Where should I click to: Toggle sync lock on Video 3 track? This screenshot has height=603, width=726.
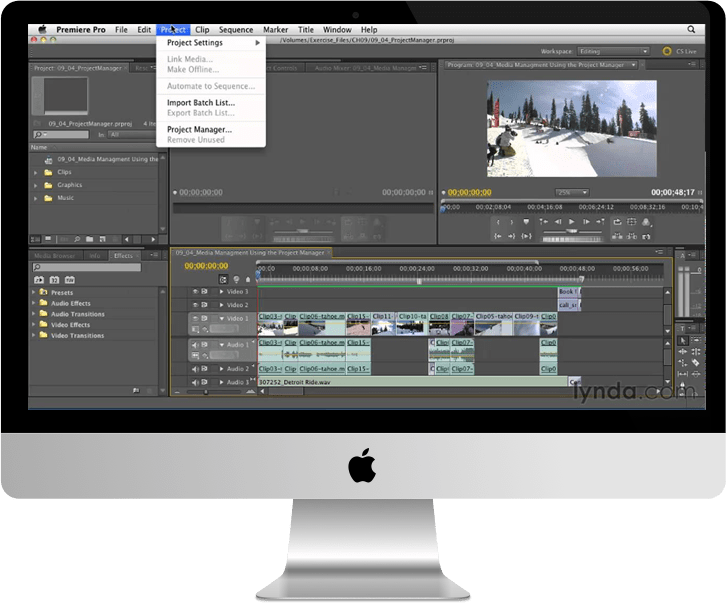tap(204, 292)
